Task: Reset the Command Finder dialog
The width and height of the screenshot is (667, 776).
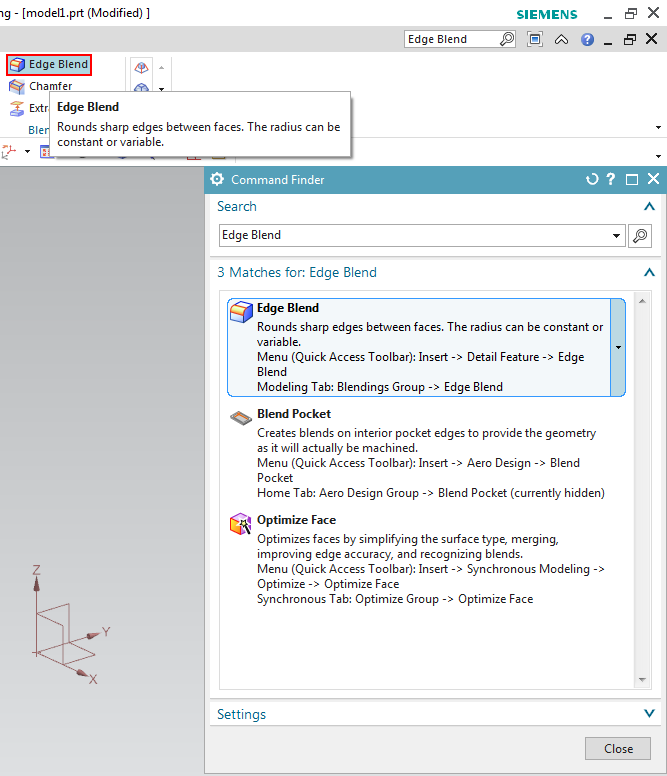Action: coord(592,179)
